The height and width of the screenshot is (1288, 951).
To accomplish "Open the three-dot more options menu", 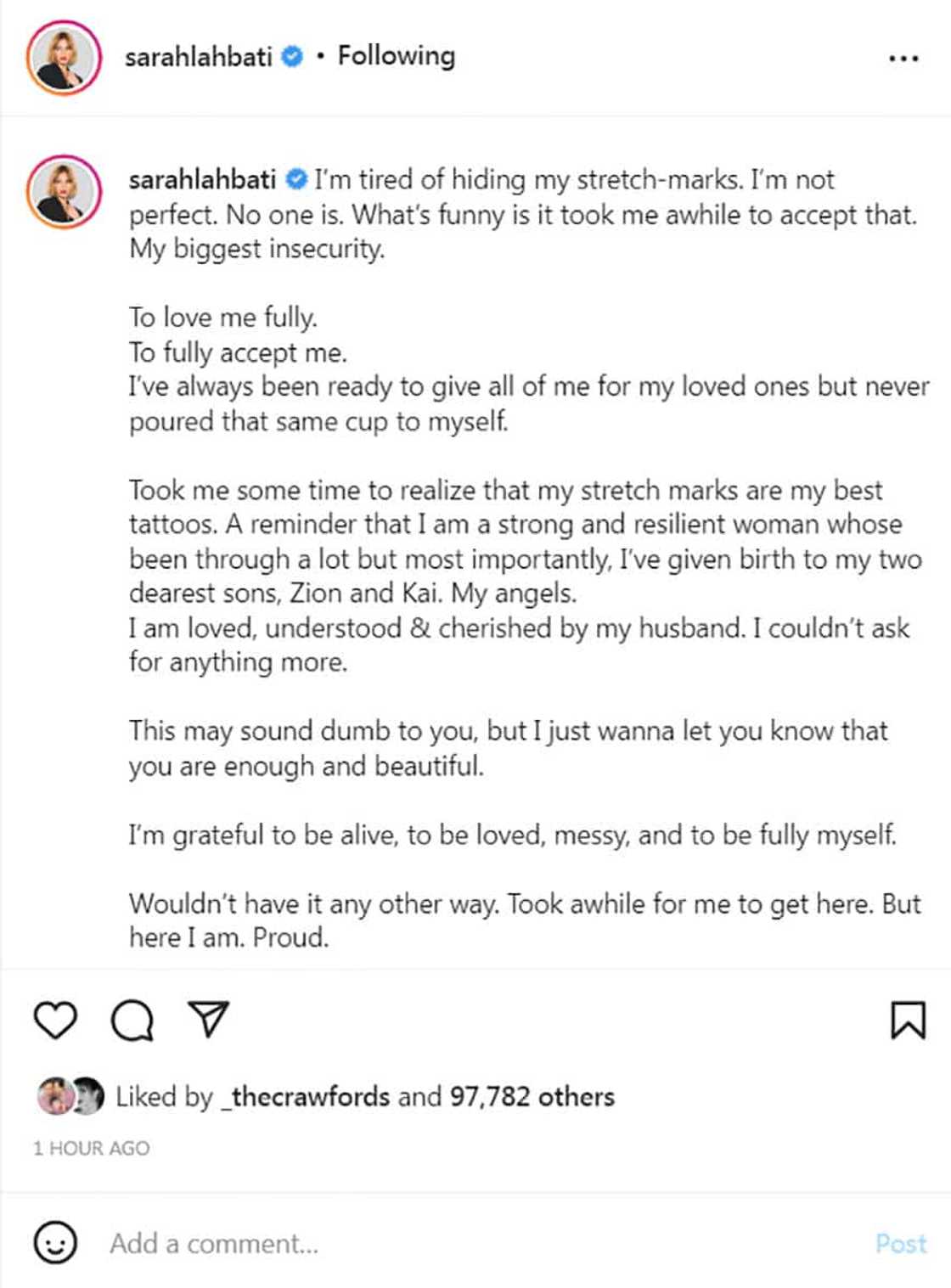I will 903,59.
